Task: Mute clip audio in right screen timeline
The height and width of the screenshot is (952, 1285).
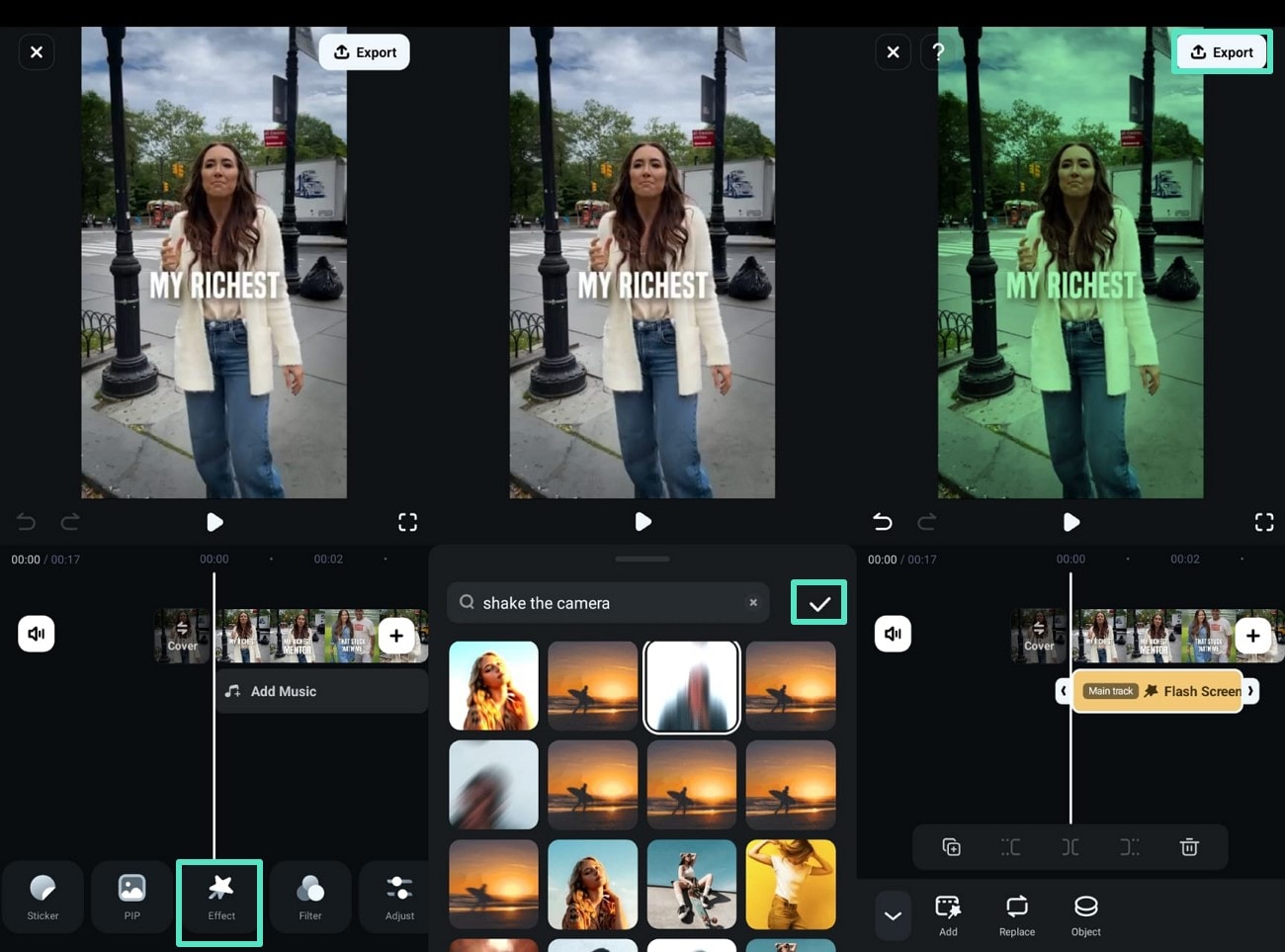Action: tap(893, 634)
